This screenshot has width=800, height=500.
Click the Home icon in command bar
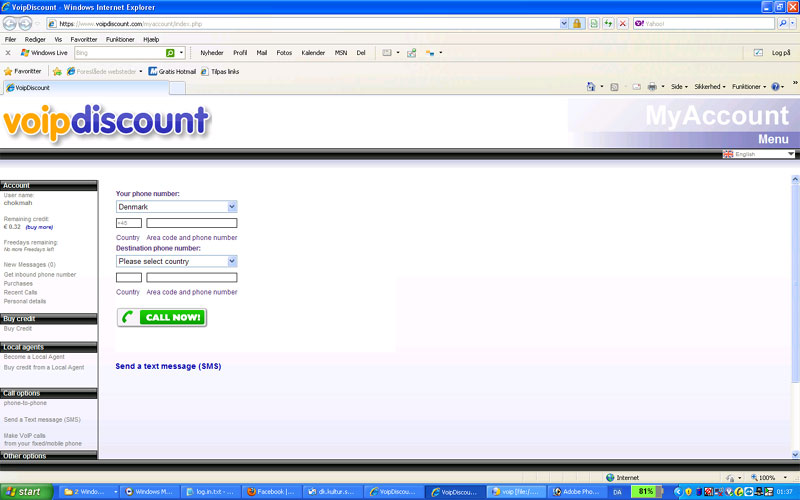[x=591, y=87]
